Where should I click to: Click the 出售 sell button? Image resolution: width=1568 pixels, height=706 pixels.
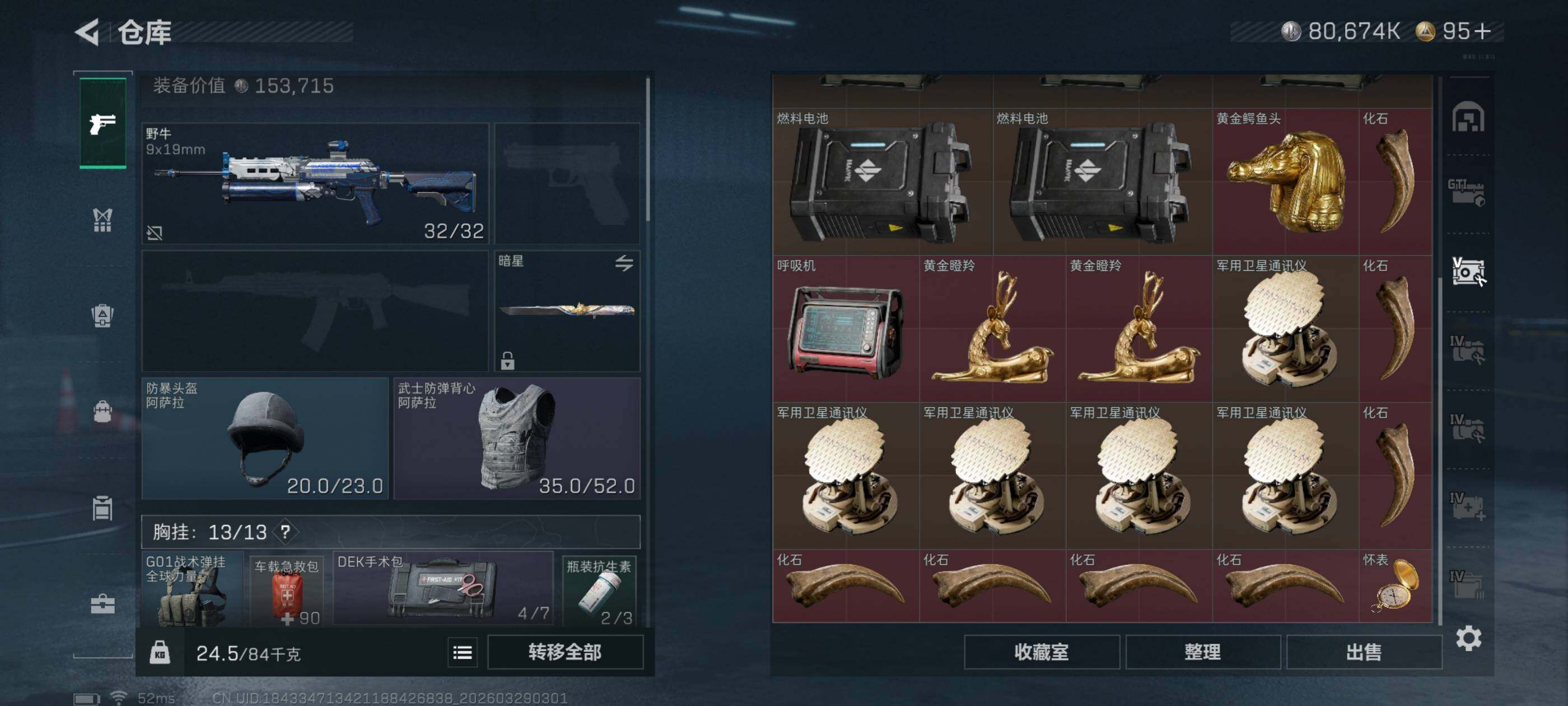point(1364,652)
